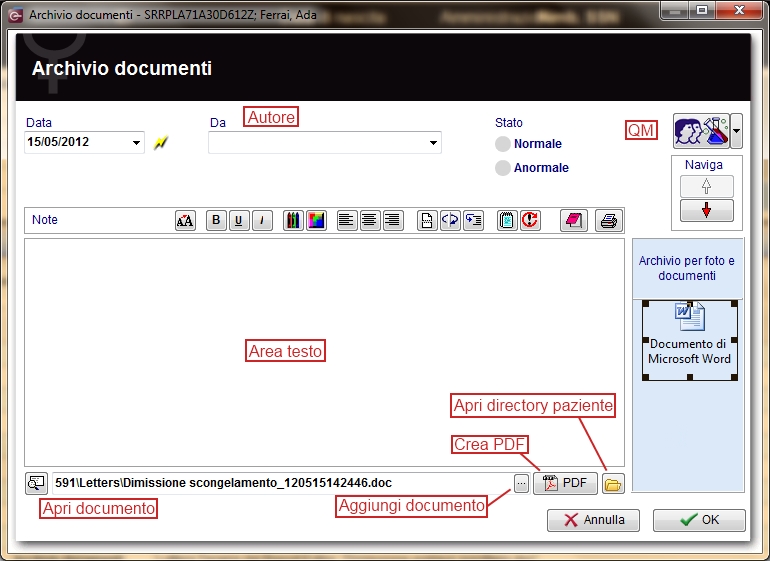Open the background color palette
Image resolution: width=770 pixels, height=561 pixels.
(316, 221)
